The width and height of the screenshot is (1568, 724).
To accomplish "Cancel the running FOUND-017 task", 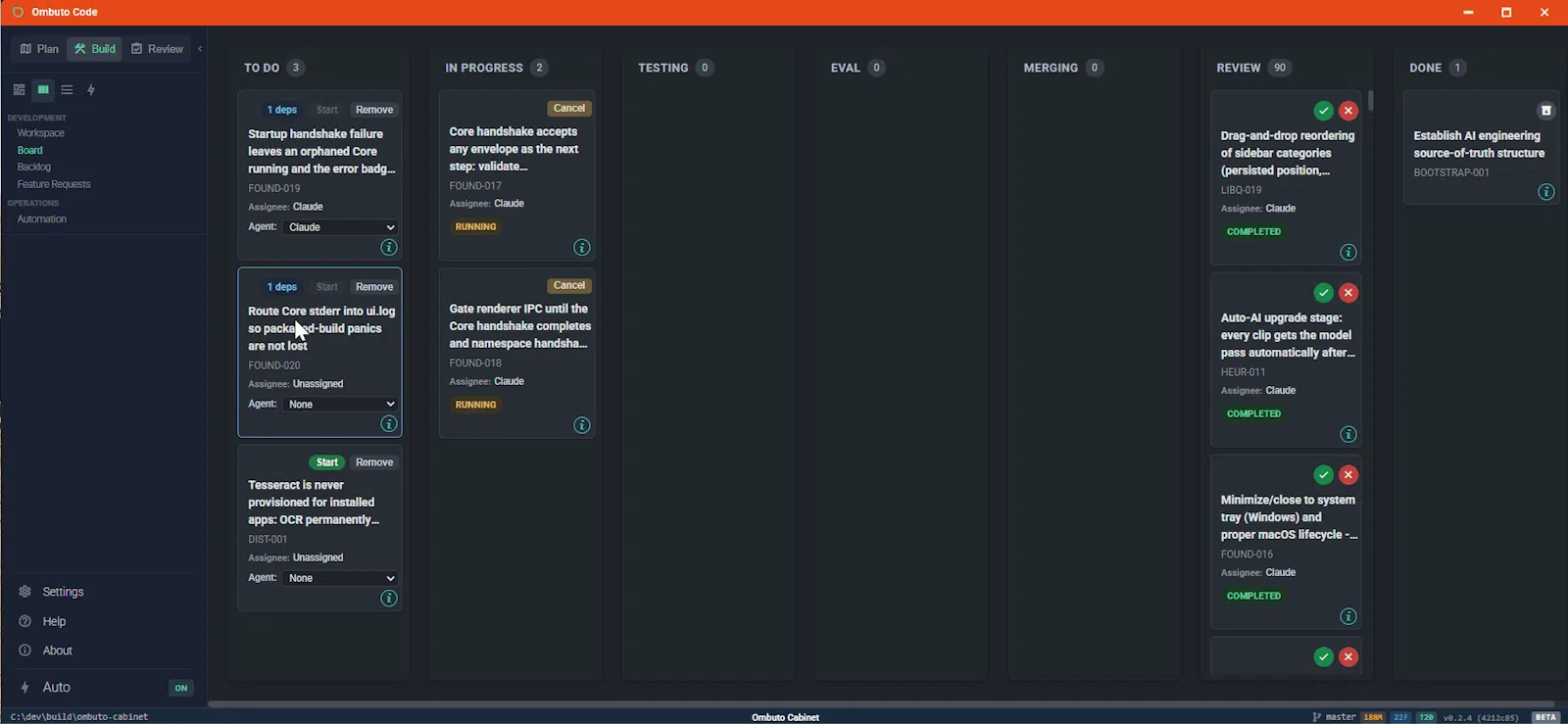I will [x=569, y=109].
